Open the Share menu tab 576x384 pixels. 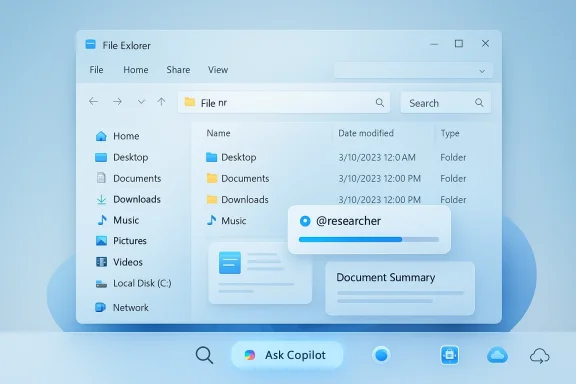coord(178,70)
